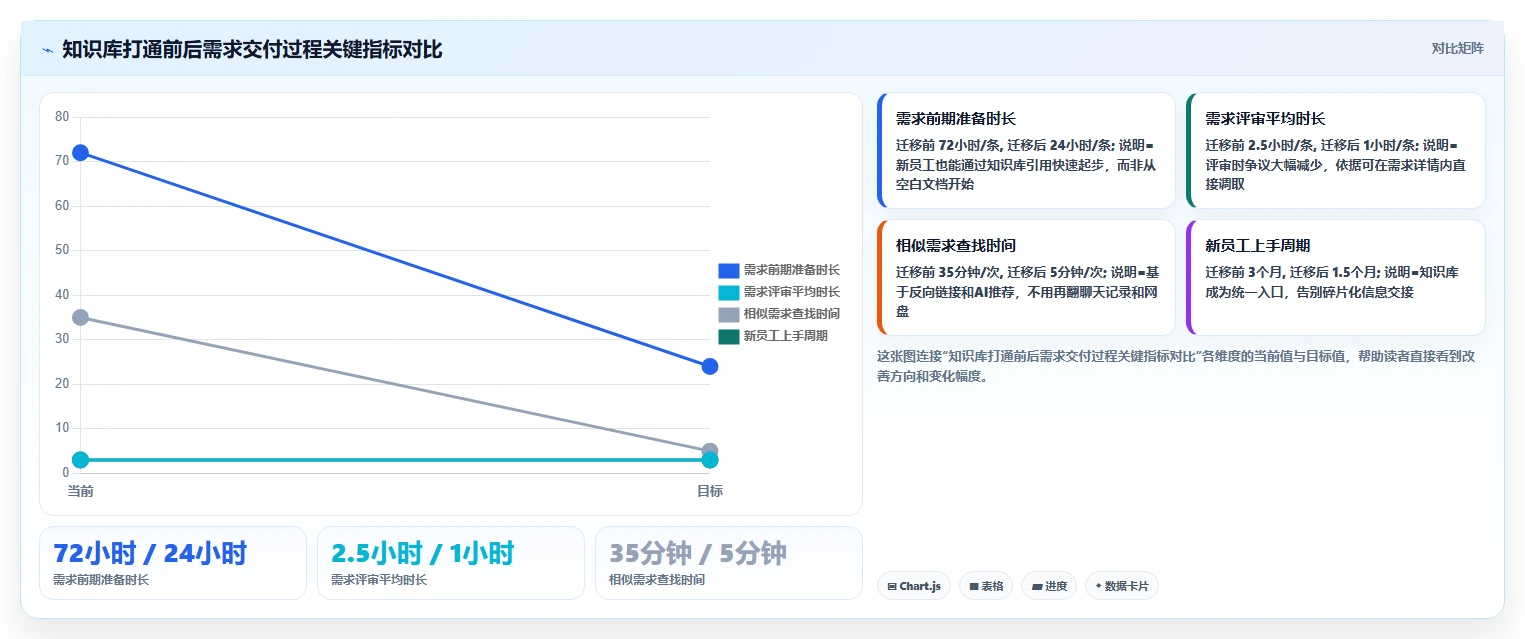
Task: Click legend text 需求评审平均时长
Action: pos(791,292)
